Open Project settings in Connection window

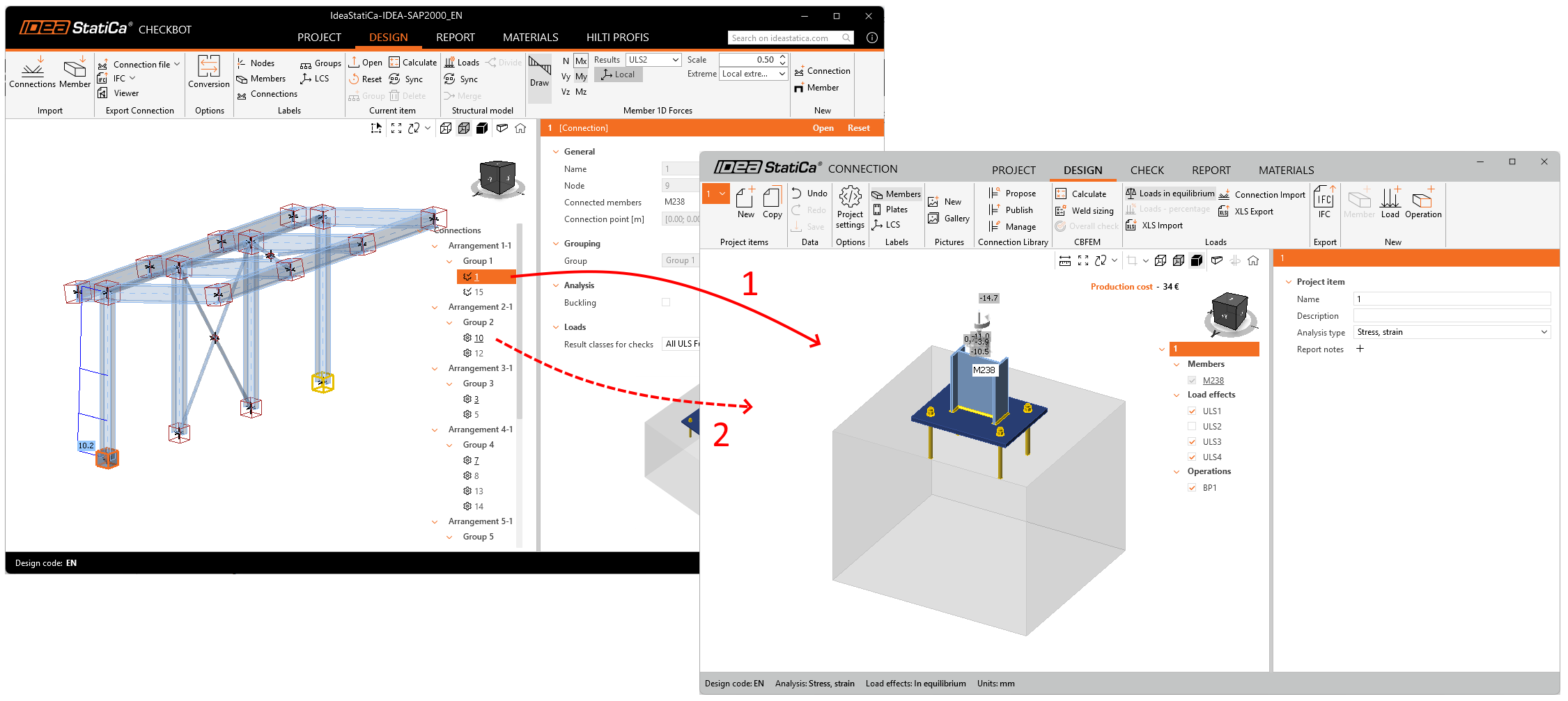point(850,207)
